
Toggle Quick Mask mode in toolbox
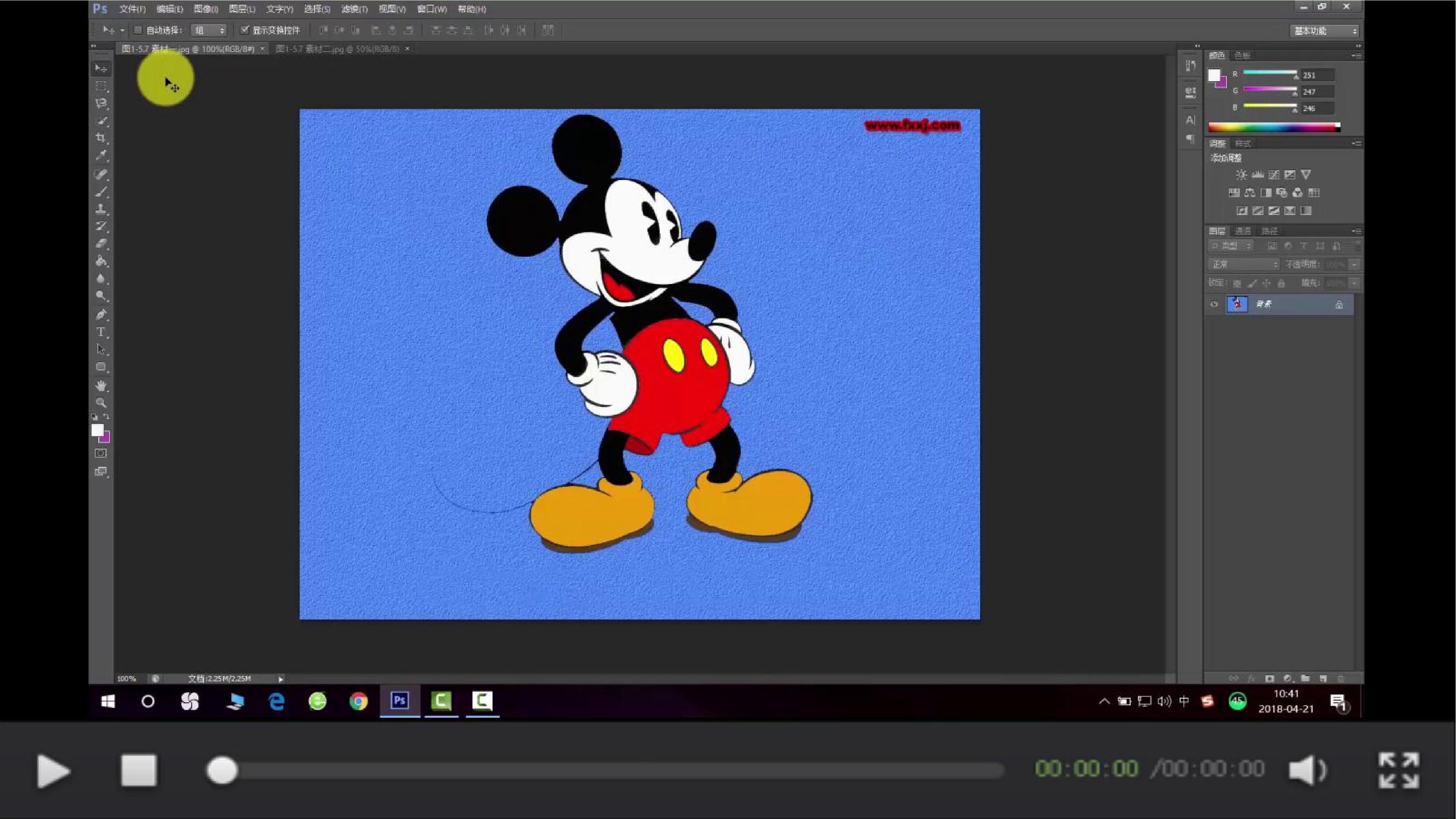click(100, 453)
